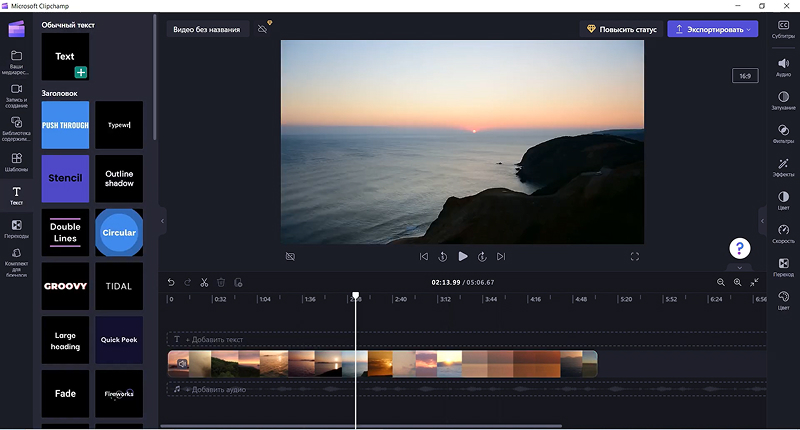Choose the Fade title preset
This screenshot has width=800, height=430.
click(x=65, y=394)
